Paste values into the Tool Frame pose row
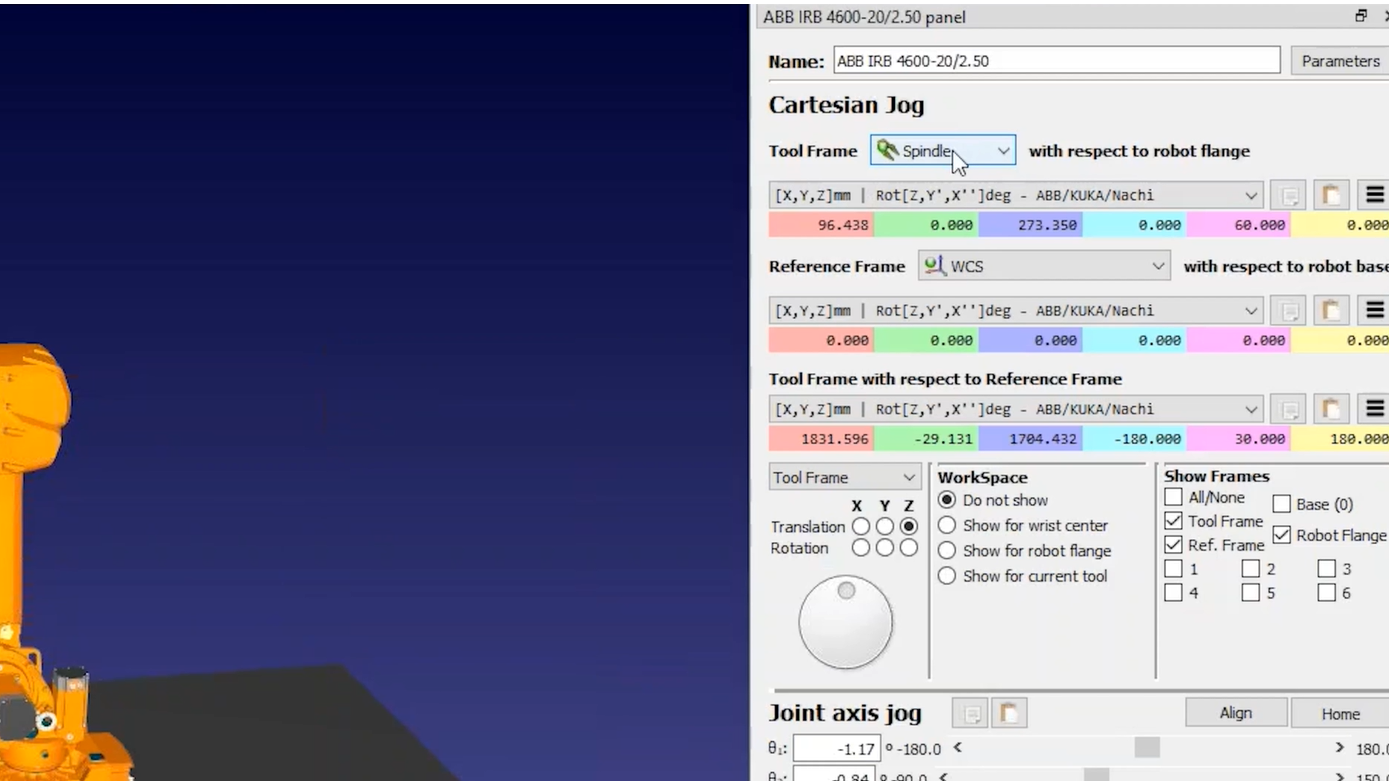This screenshot has width=1389, height=781. point(1331,195)
